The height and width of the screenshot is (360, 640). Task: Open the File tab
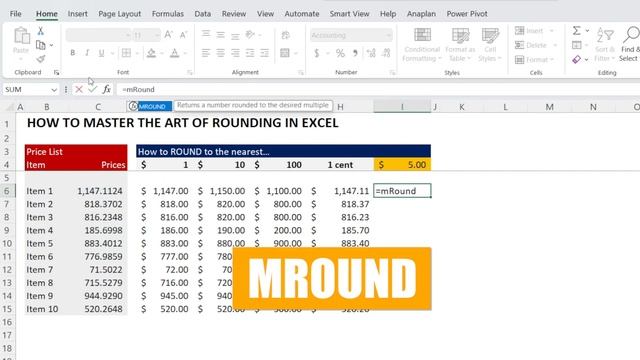tap(16, 14)
